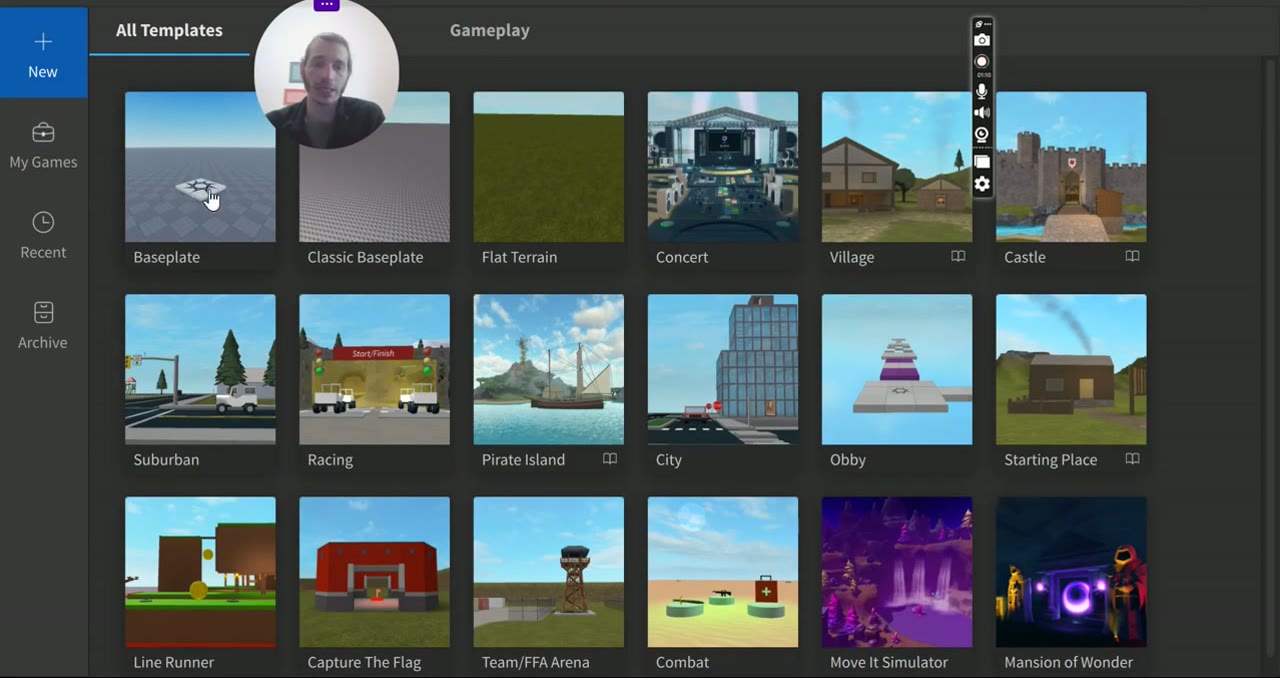Select the Racing template thumbnail
Viewport: 1280px width, 678px height.
point(374,369)
